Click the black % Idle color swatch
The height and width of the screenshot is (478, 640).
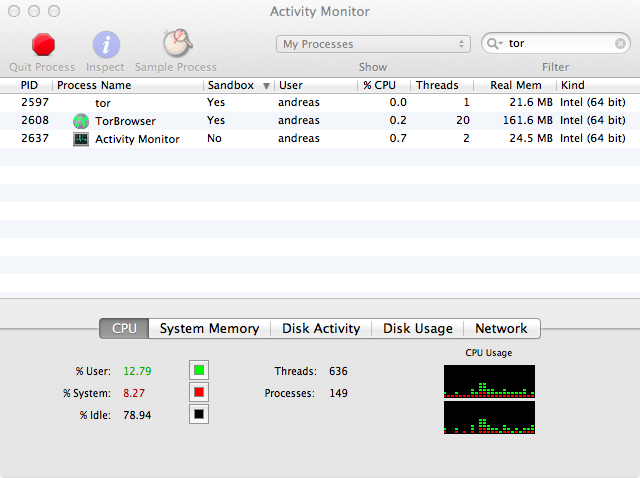click(199, 415)
